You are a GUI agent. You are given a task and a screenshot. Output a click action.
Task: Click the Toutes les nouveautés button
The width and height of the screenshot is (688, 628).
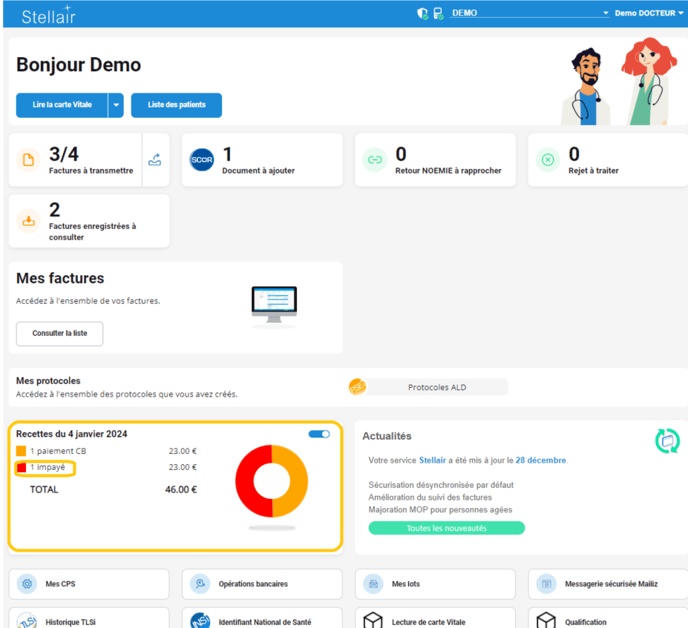pyautogui.click(x=446, y=528)
